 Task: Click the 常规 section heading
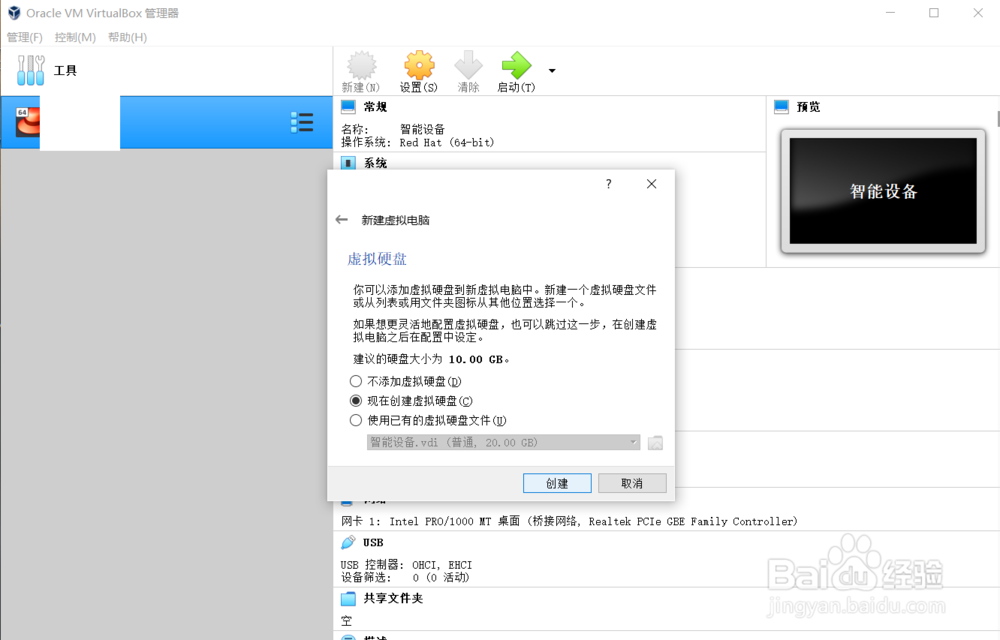coord(376,106)
